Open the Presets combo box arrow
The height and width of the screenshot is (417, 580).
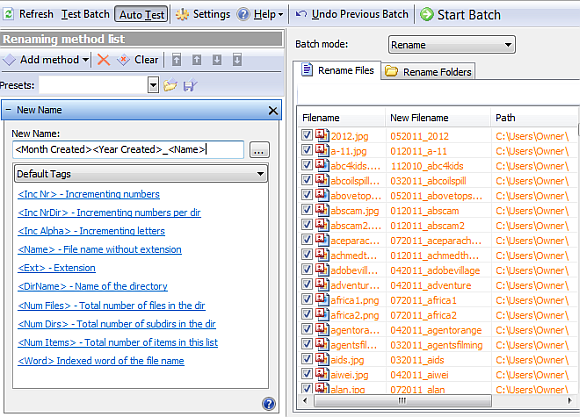153,85
